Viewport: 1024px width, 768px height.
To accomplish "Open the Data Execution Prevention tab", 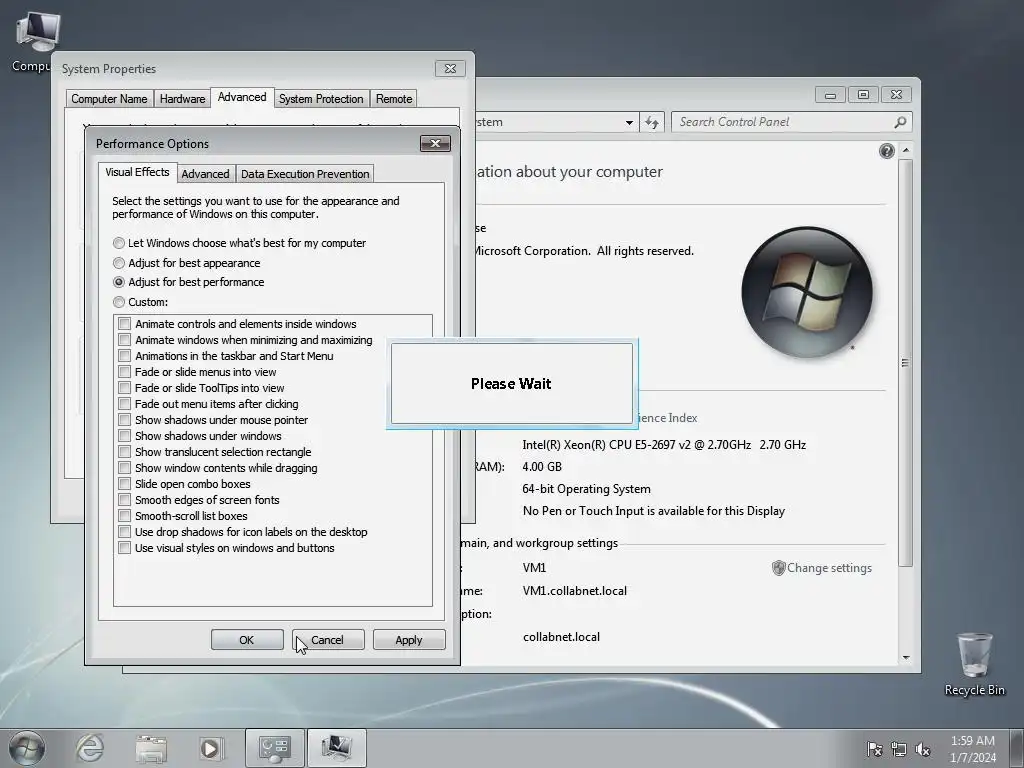I will pyautogui.click(x=305, y=174).
